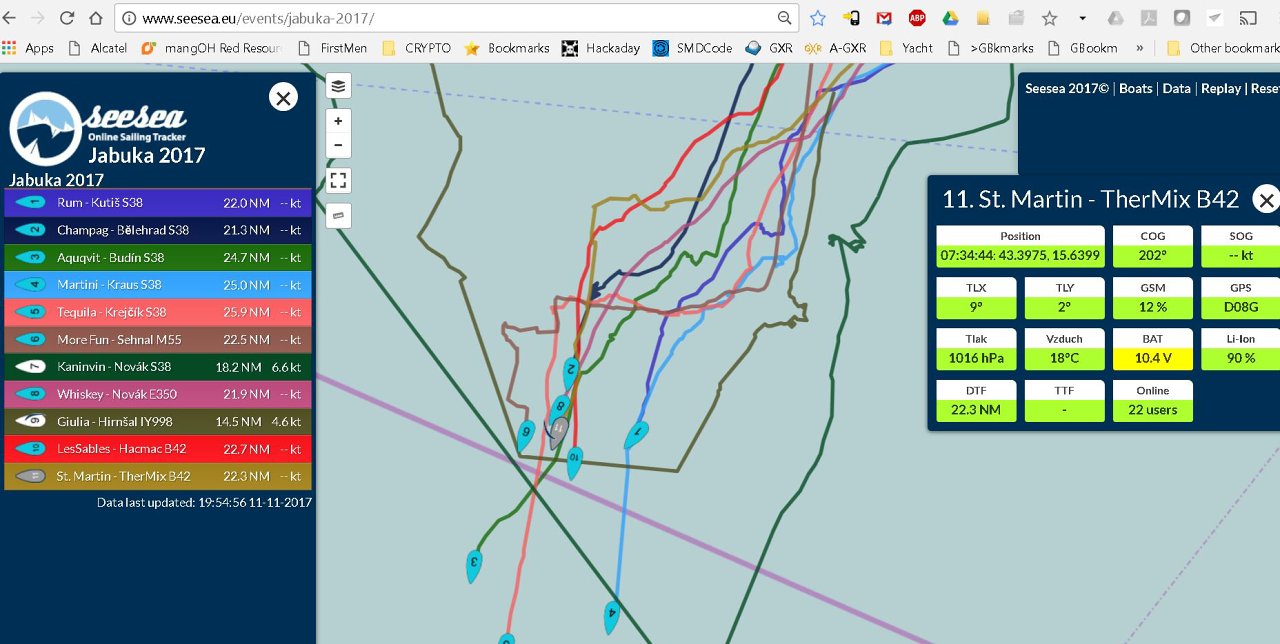1280x644 pixels.
Task: Reload the page
Action: click(67, 18)
